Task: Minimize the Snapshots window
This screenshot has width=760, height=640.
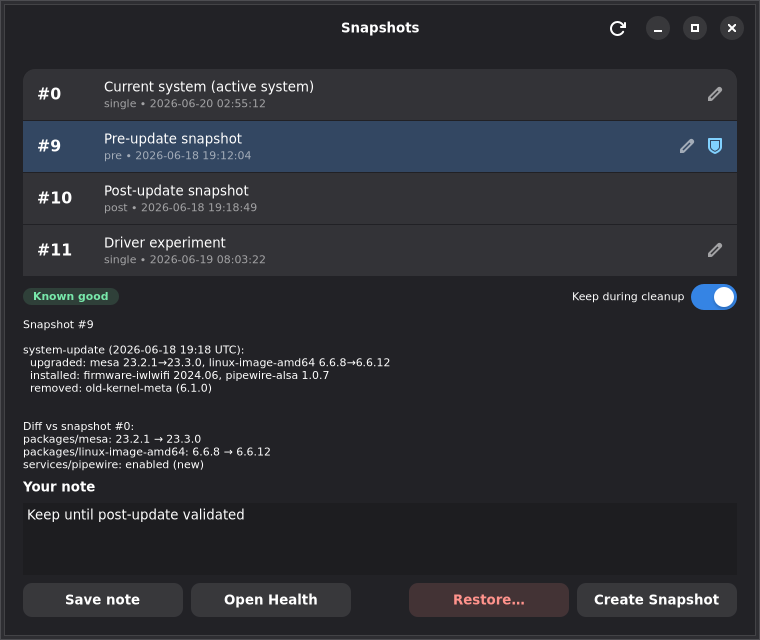Action: click(x=658, y=28)
